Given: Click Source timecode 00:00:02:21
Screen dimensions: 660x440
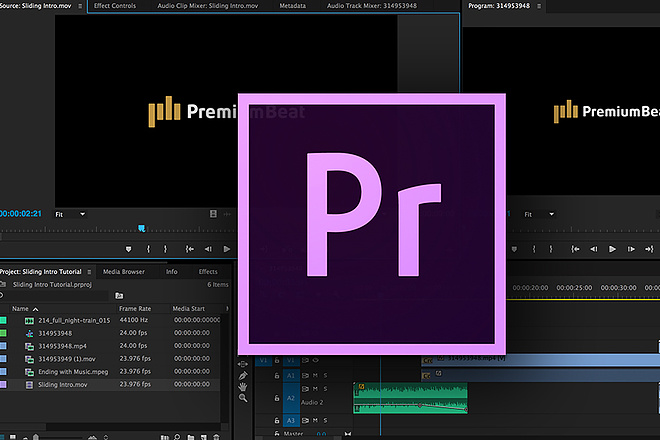Looking at the screenshot, I should [21, 214].
